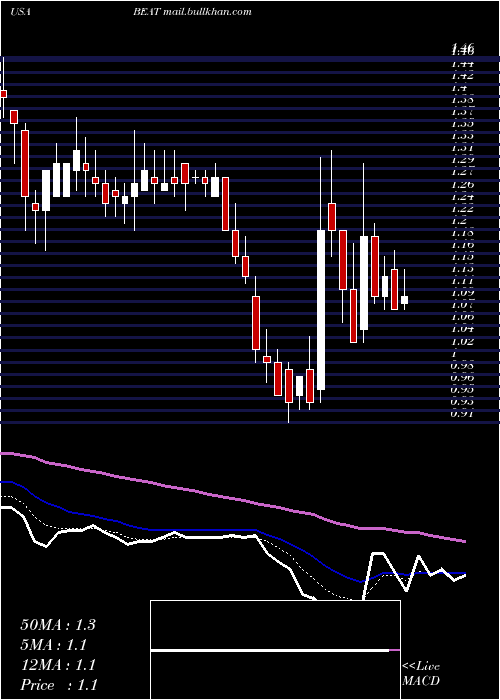The width and height of the screenshot is (500, 700).
Task: Click the 1.42 price axis label
Action: [x=462, y=76]
